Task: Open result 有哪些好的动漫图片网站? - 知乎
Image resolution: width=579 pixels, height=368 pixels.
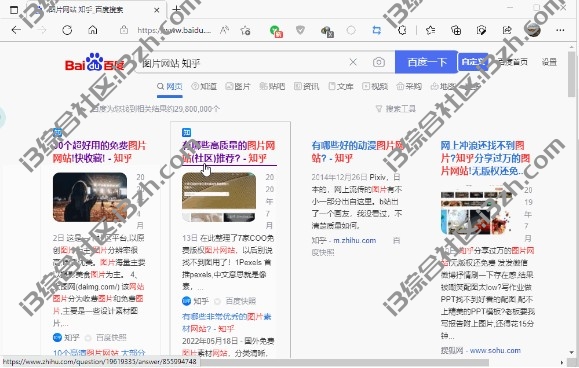Action: tap(358, 152)
